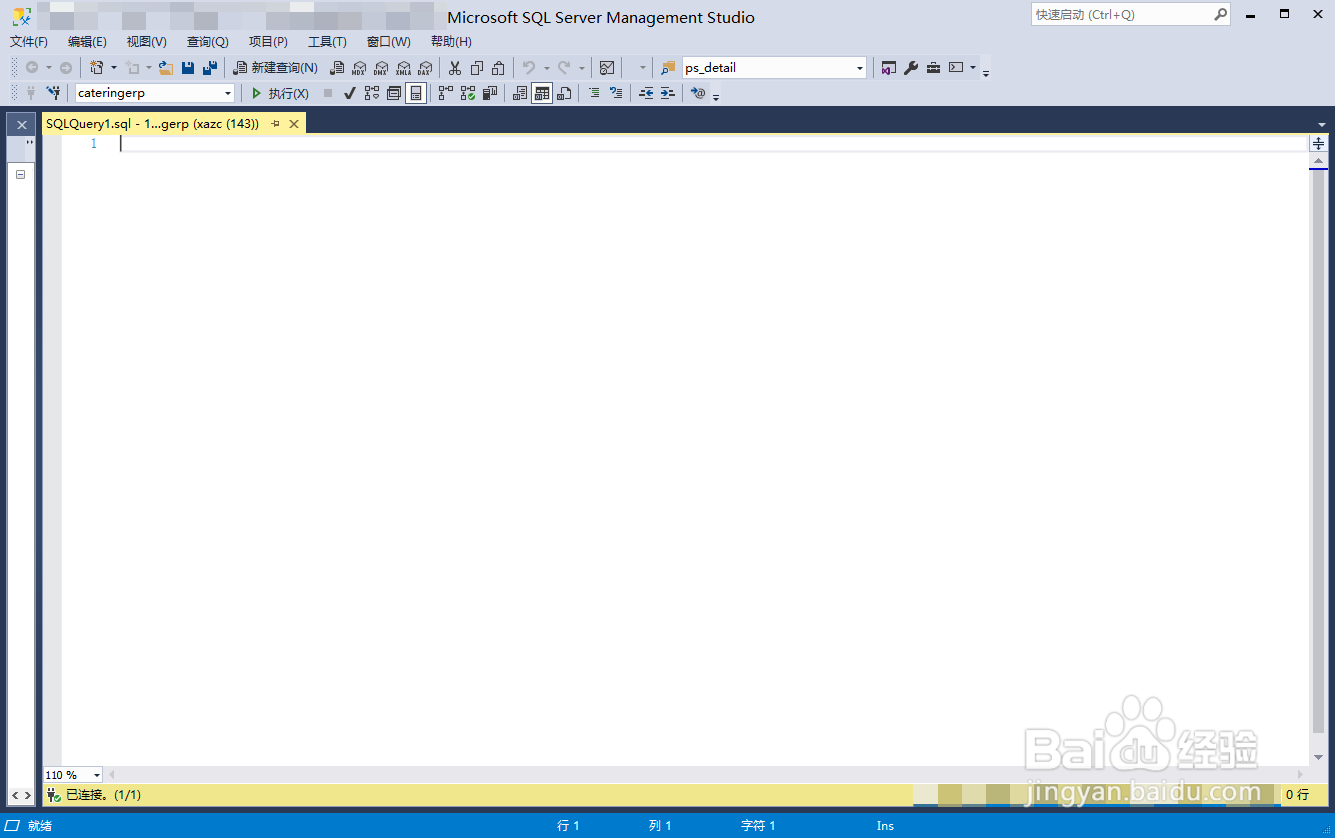Click the New Query (新建查询) button

click(275, 68)
